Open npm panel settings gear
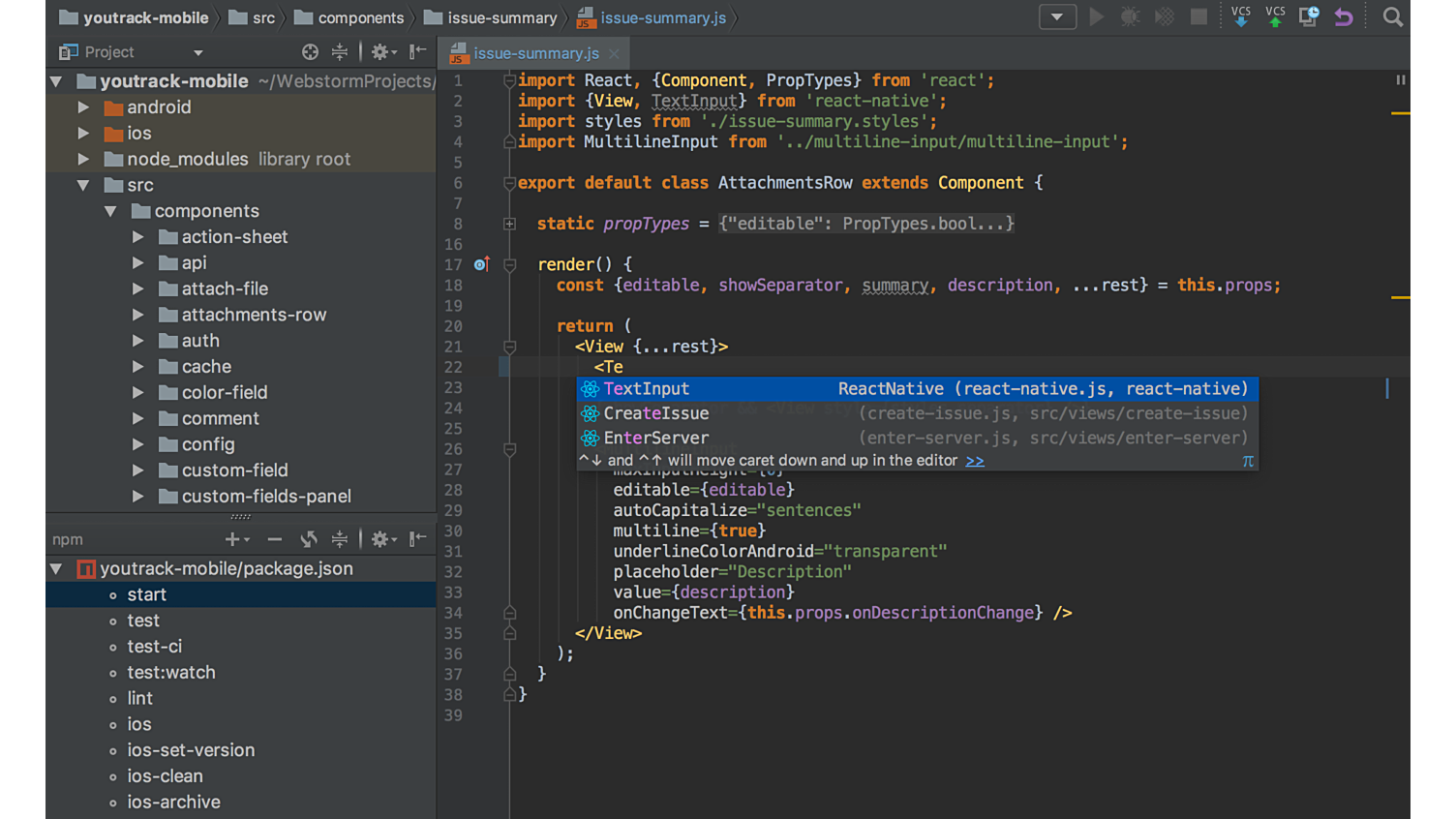The image size is (1456, 819). point(381,539)
